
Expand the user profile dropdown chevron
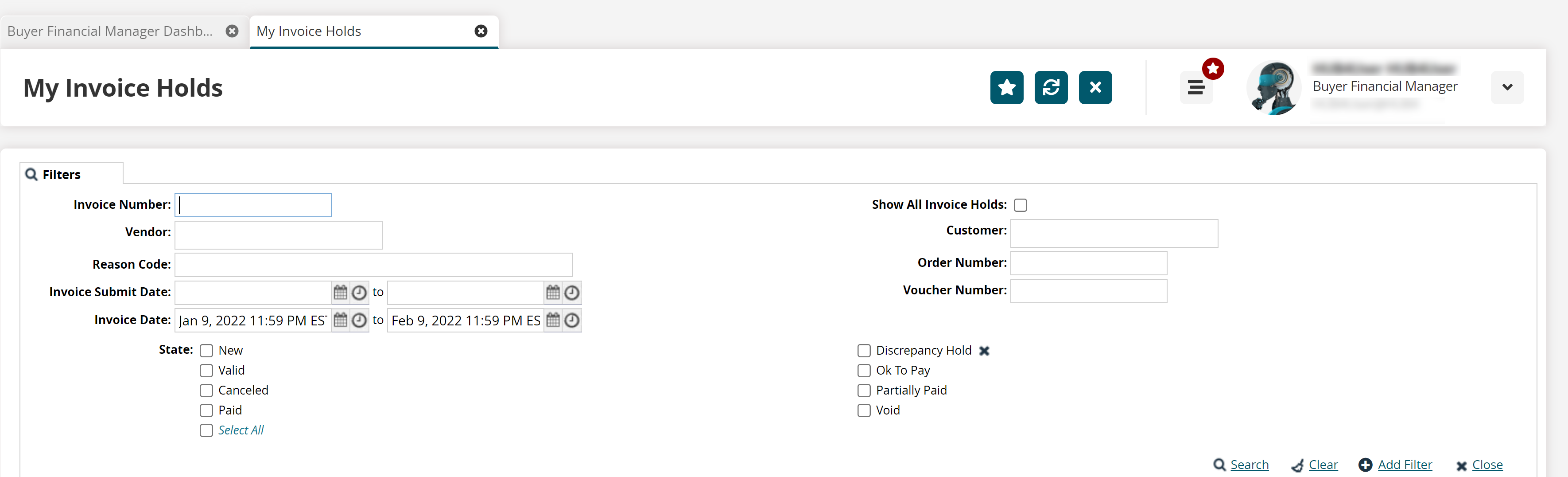coord(1507,88)
